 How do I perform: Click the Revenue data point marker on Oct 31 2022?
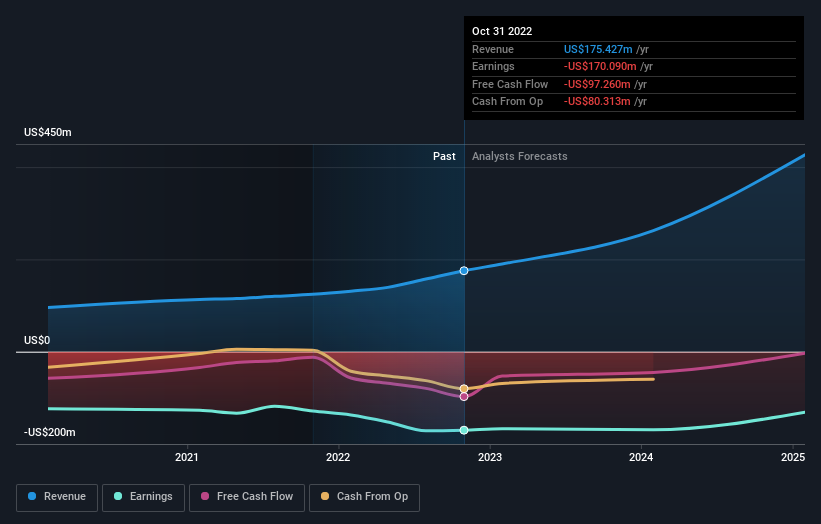point(464,271)
